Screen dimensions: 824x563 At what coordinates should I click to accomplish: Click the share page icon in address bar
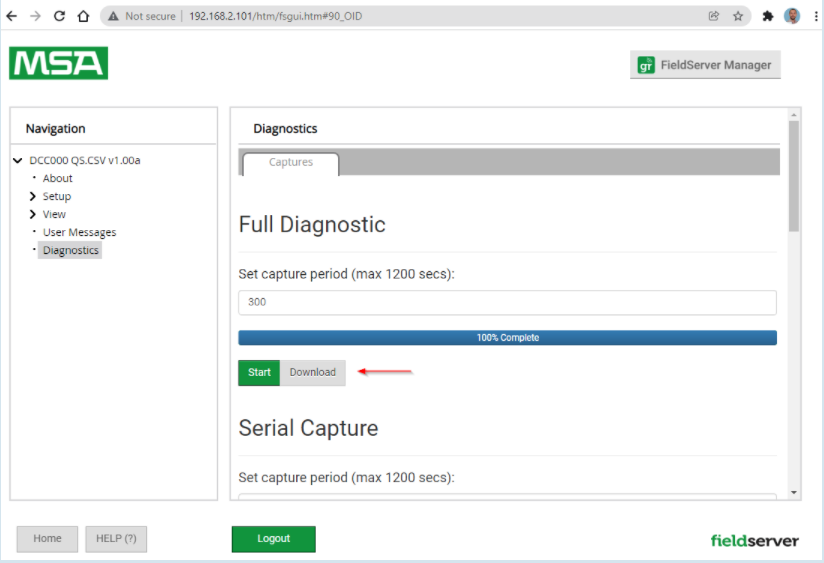(714, 16)
